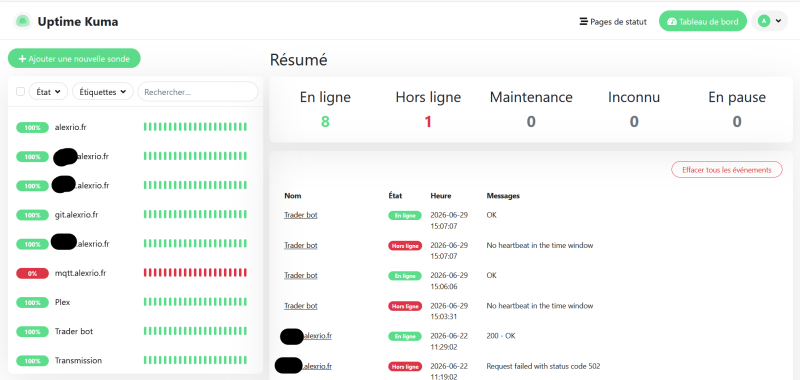Click the heartbeat bar of git.alexrio.fr

click(195, 214)
